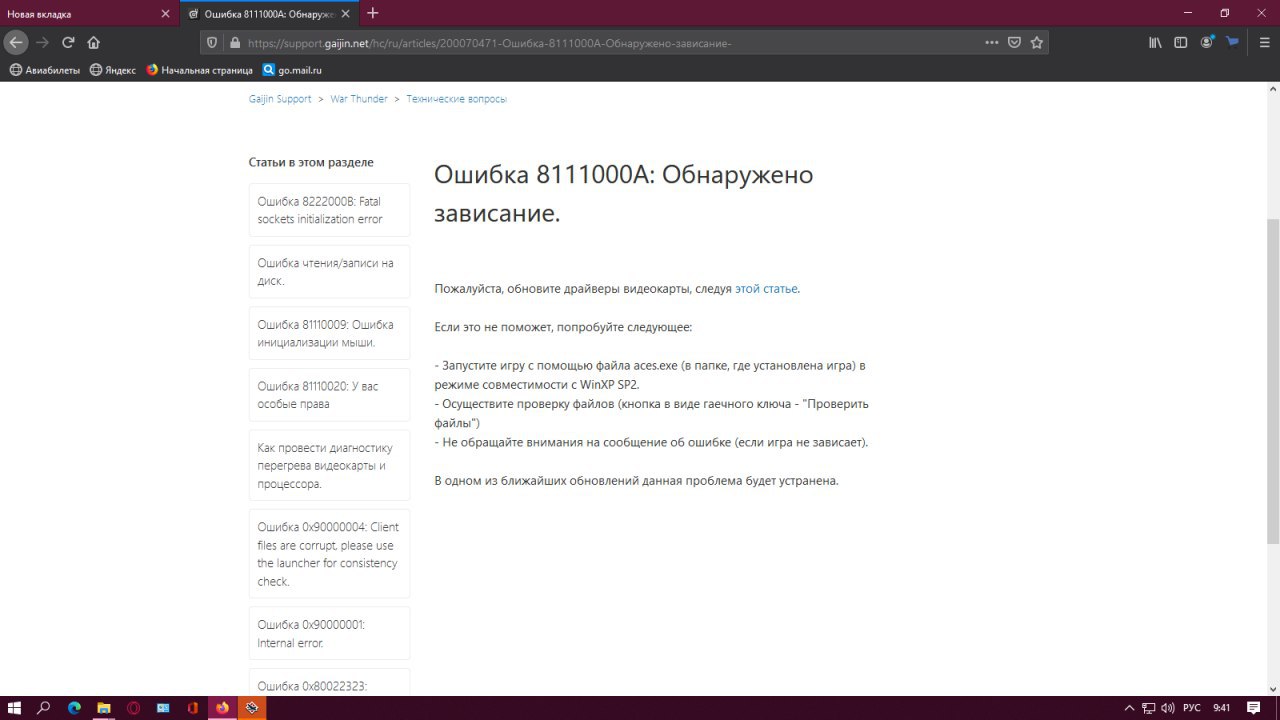The image size is (1280, 720).
Task: Select the Ошибка 8111000A tab
Action: click(267, 14)
